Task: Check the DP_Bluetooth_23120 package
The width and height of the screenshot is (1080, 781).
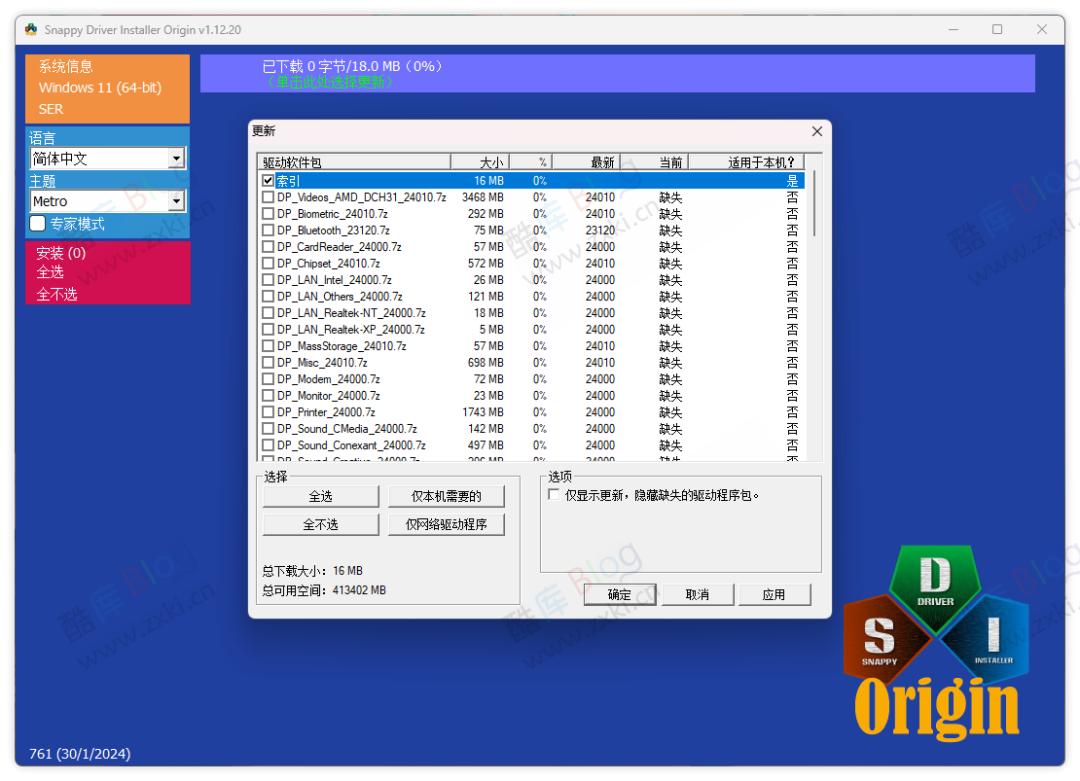Action: [268, 231]
